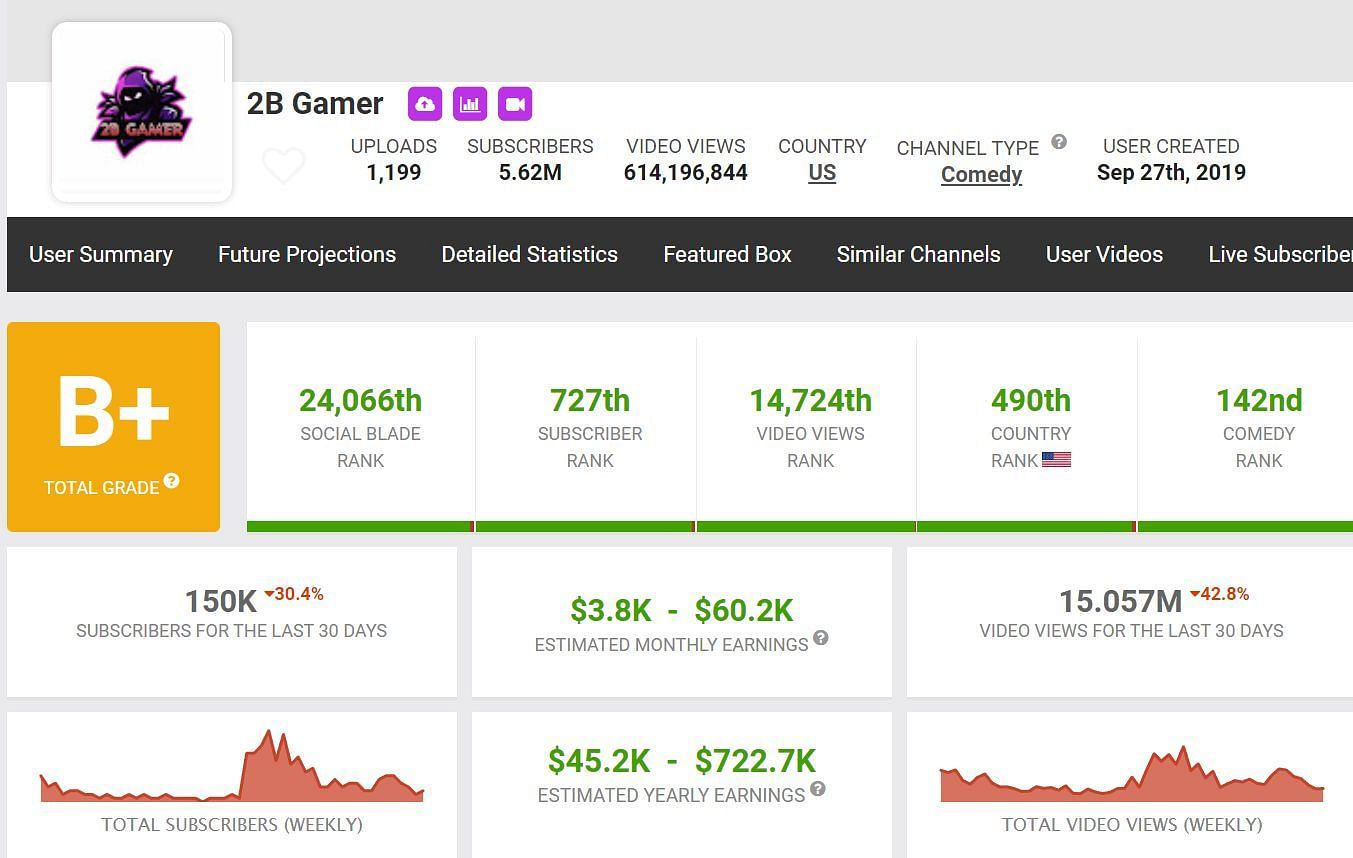Click the green progress bar under Social Blade Rank

pos(360,526)
